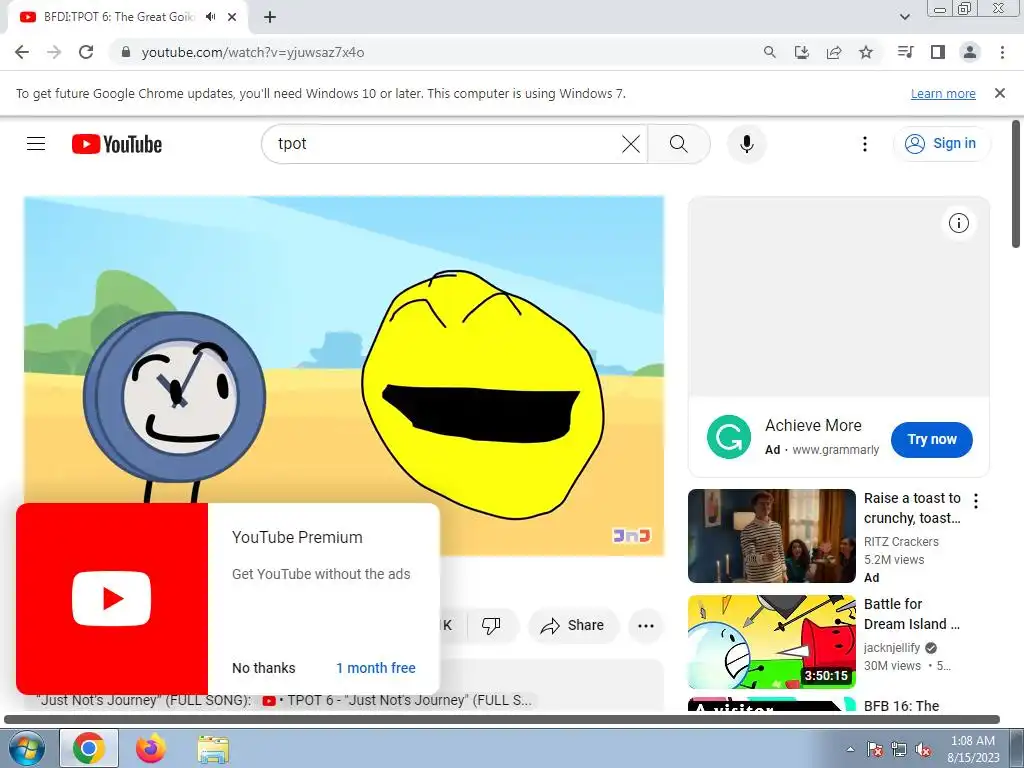Start voice search with the microphone
The image size is (1024, 768).
point(746,144)
